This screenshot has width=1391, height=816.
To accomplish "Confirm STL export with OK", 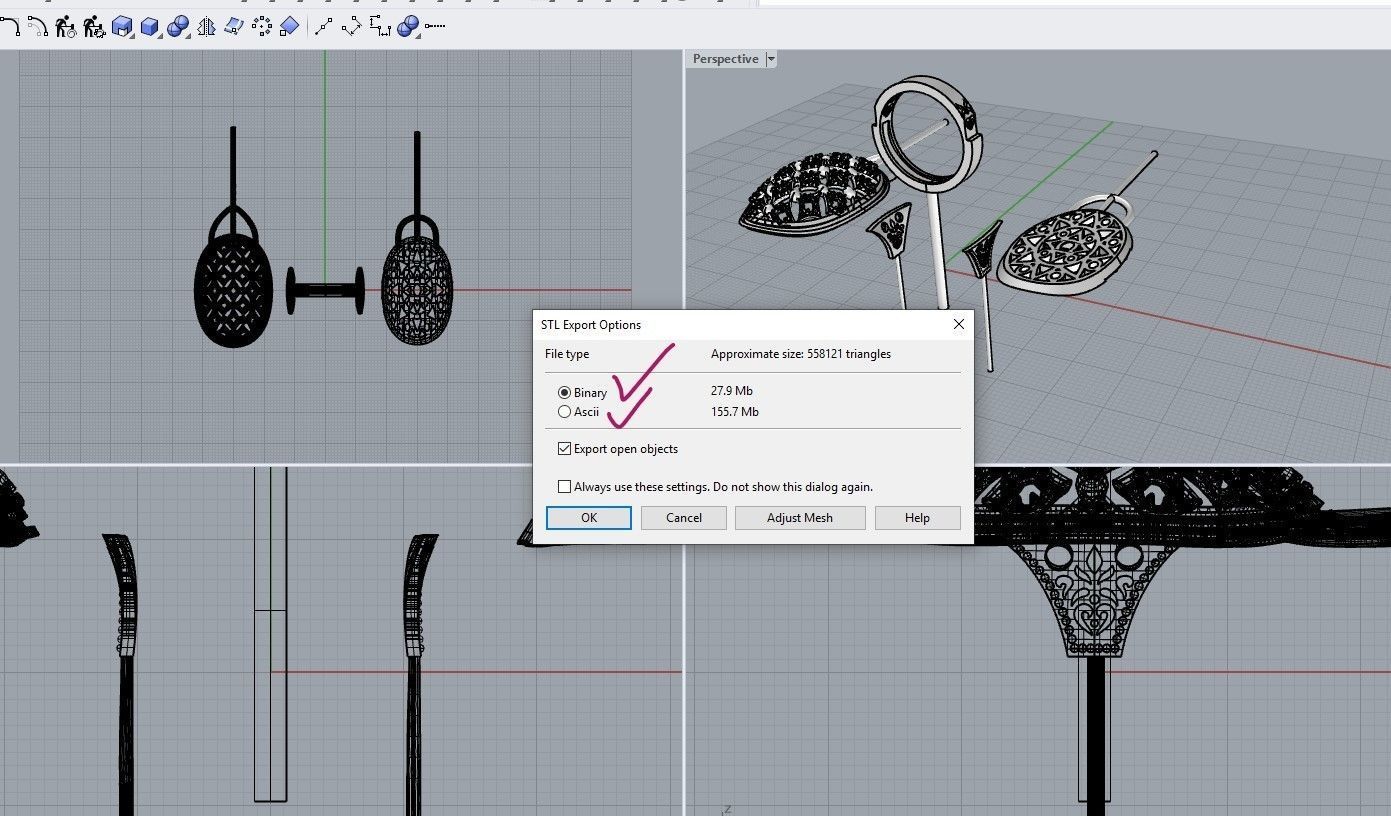I will click(x=589, y=518).
